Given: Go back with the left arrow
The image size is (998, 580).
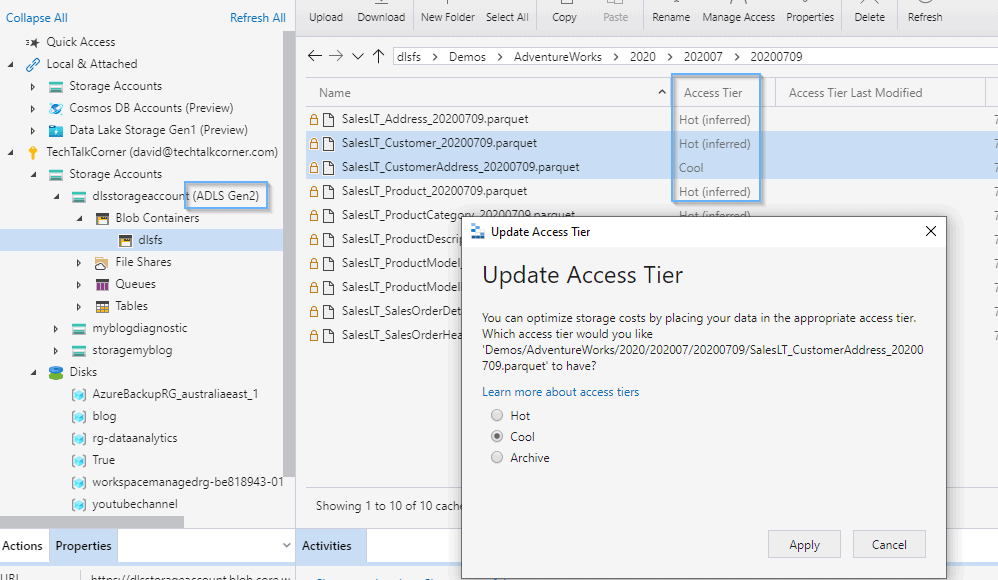Looking at the screenshot, I should [314, 56].
